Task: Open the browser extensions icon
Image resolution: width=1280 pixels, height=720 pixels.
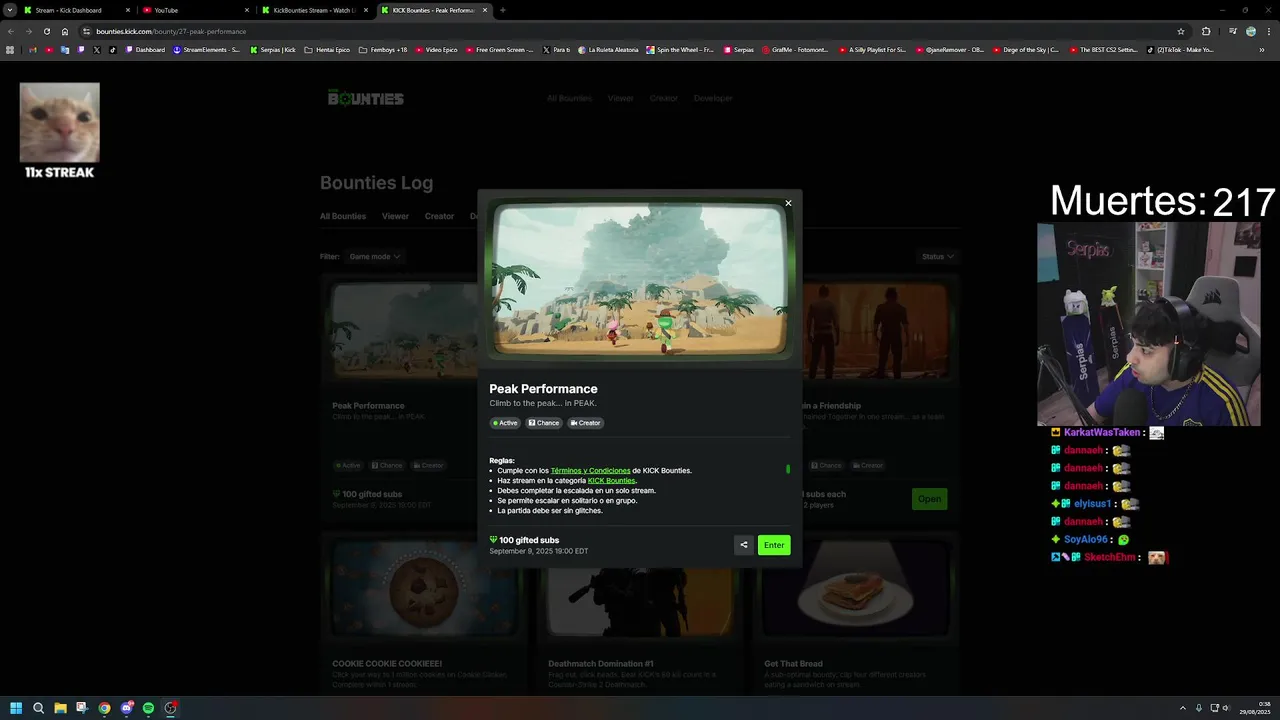Action: tap(1206, 31)
